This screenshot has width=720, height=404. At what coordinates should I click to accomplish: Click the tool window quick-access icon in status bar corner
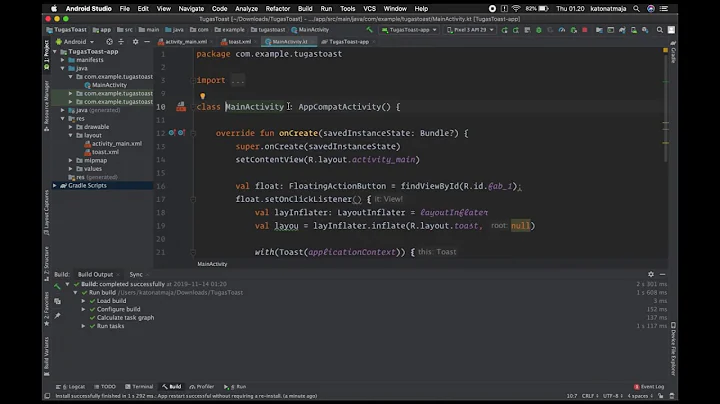click(47, 396)
